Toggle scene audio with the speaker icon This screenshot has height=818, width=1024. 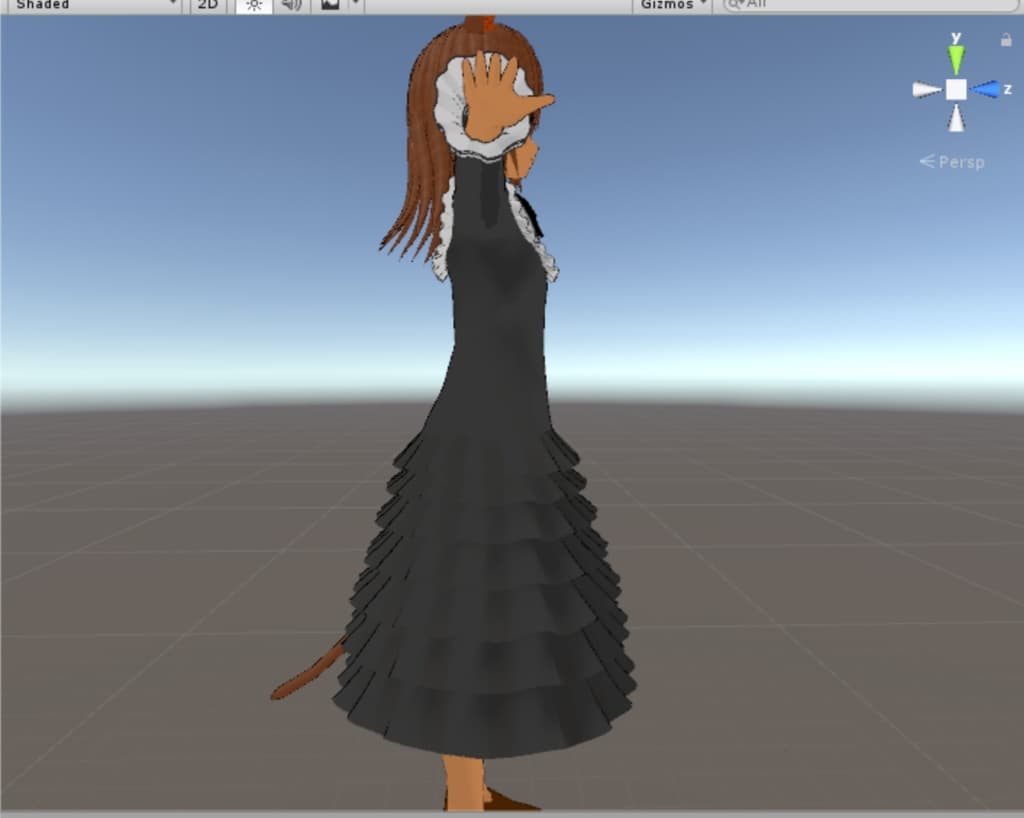click(291, 5)
